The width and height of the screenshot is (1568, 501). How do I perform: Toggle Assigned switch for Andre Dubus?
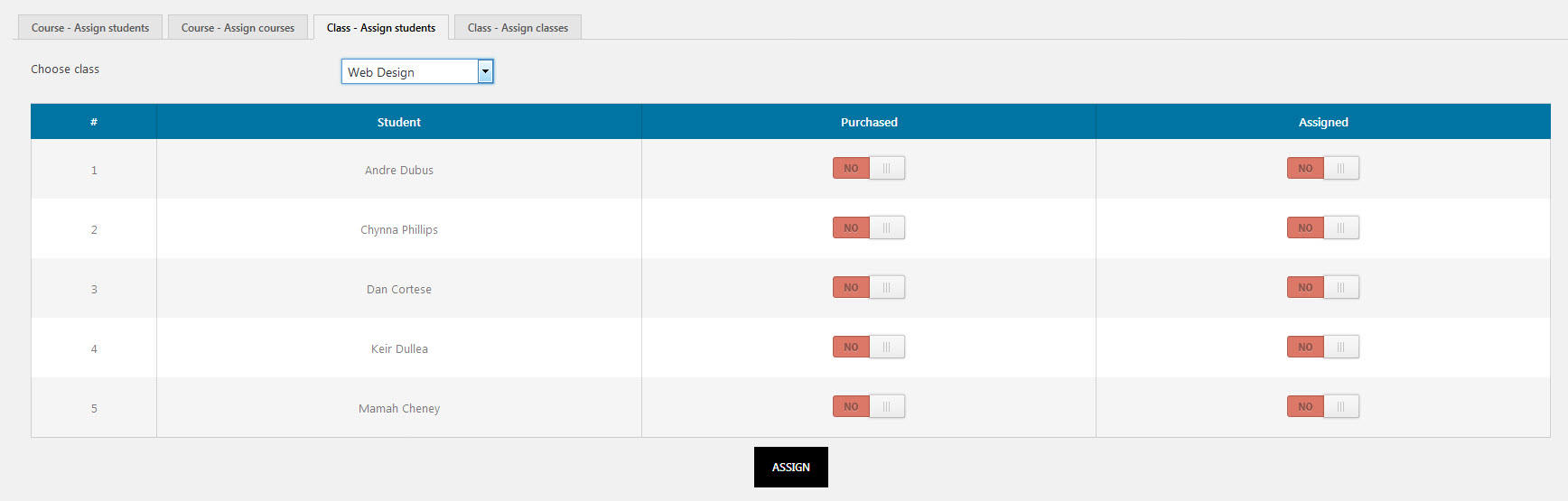point(1322,169)
